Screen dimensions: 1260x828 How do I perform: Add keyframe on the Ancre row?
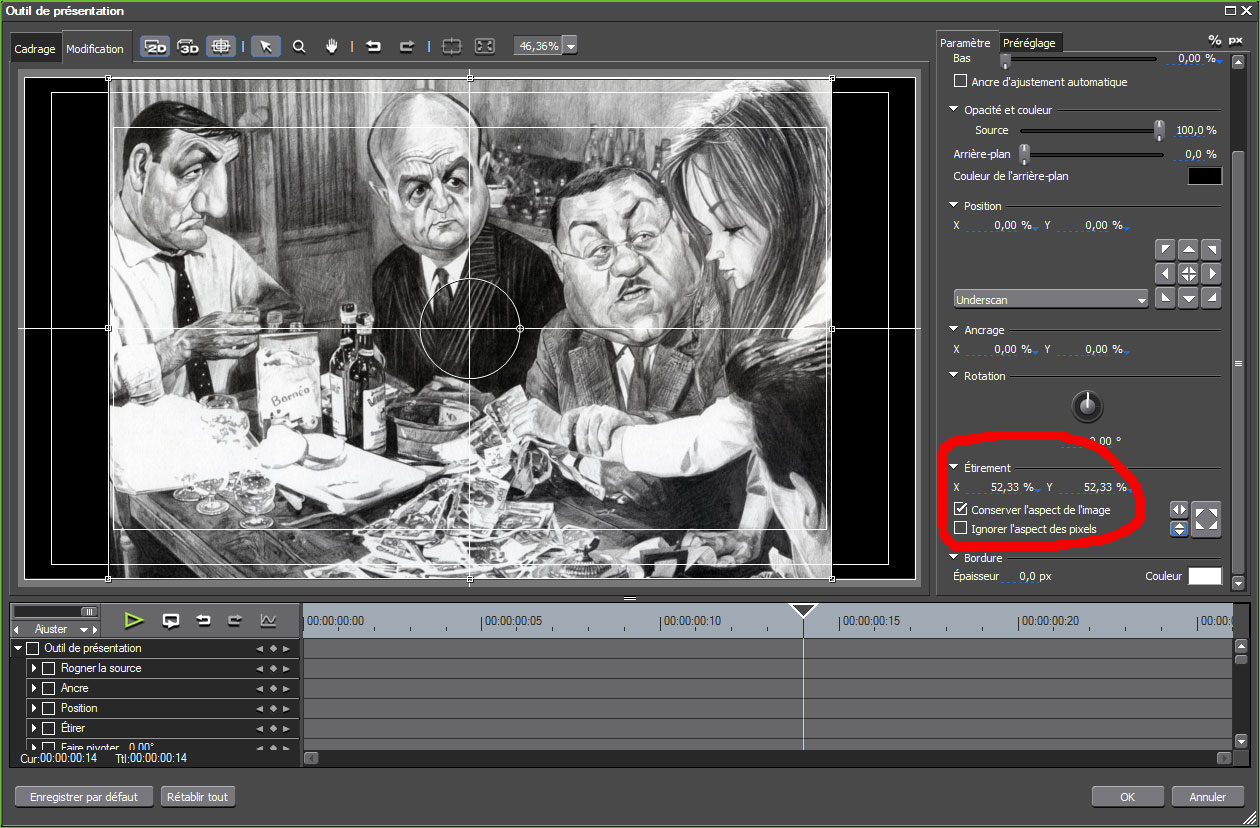click(x=273, y=688)
